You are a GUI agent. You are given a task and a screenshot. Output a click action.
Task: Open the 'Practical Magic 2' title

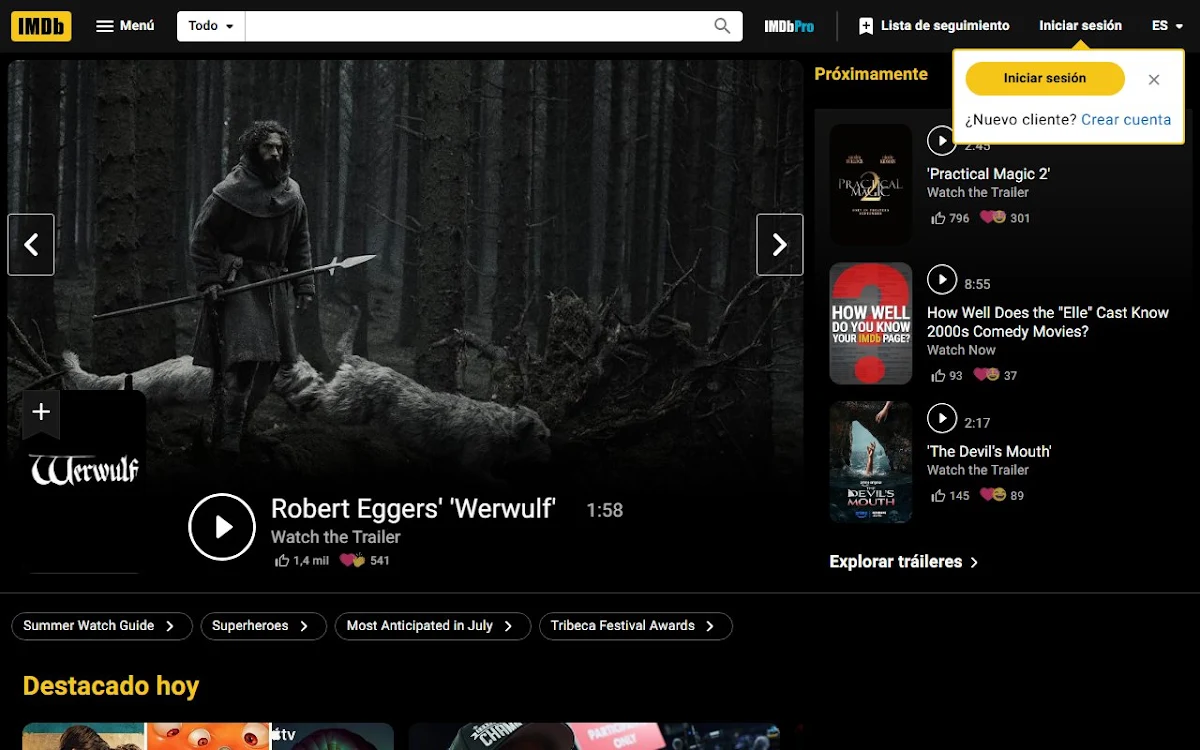coord(988,174)
